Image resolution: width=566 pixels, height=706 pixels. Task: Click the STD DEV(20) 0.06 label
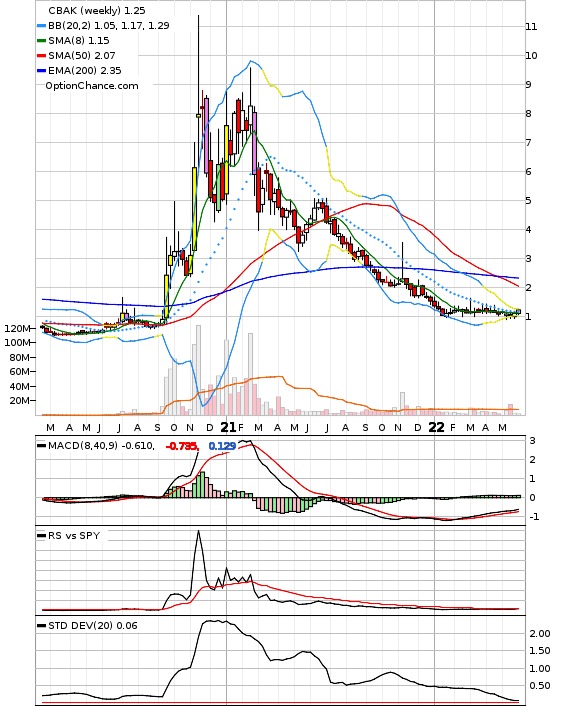[93, 625]
